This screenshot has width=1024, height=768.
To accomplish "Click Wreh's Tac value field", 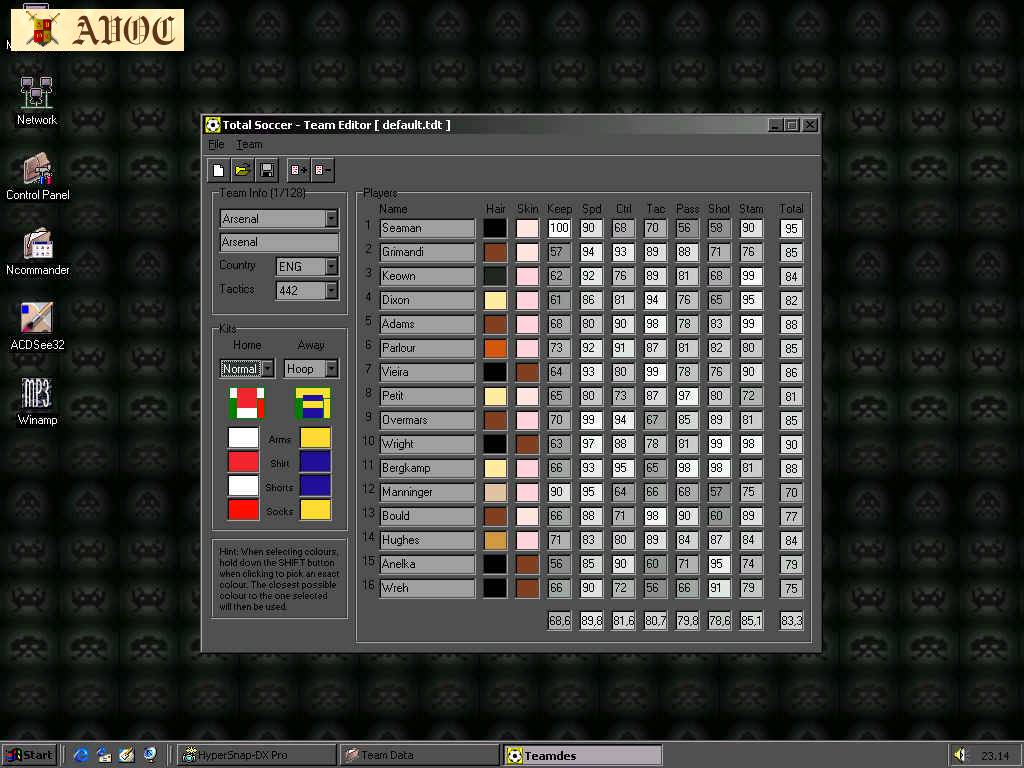I will (x=655, y=588).
